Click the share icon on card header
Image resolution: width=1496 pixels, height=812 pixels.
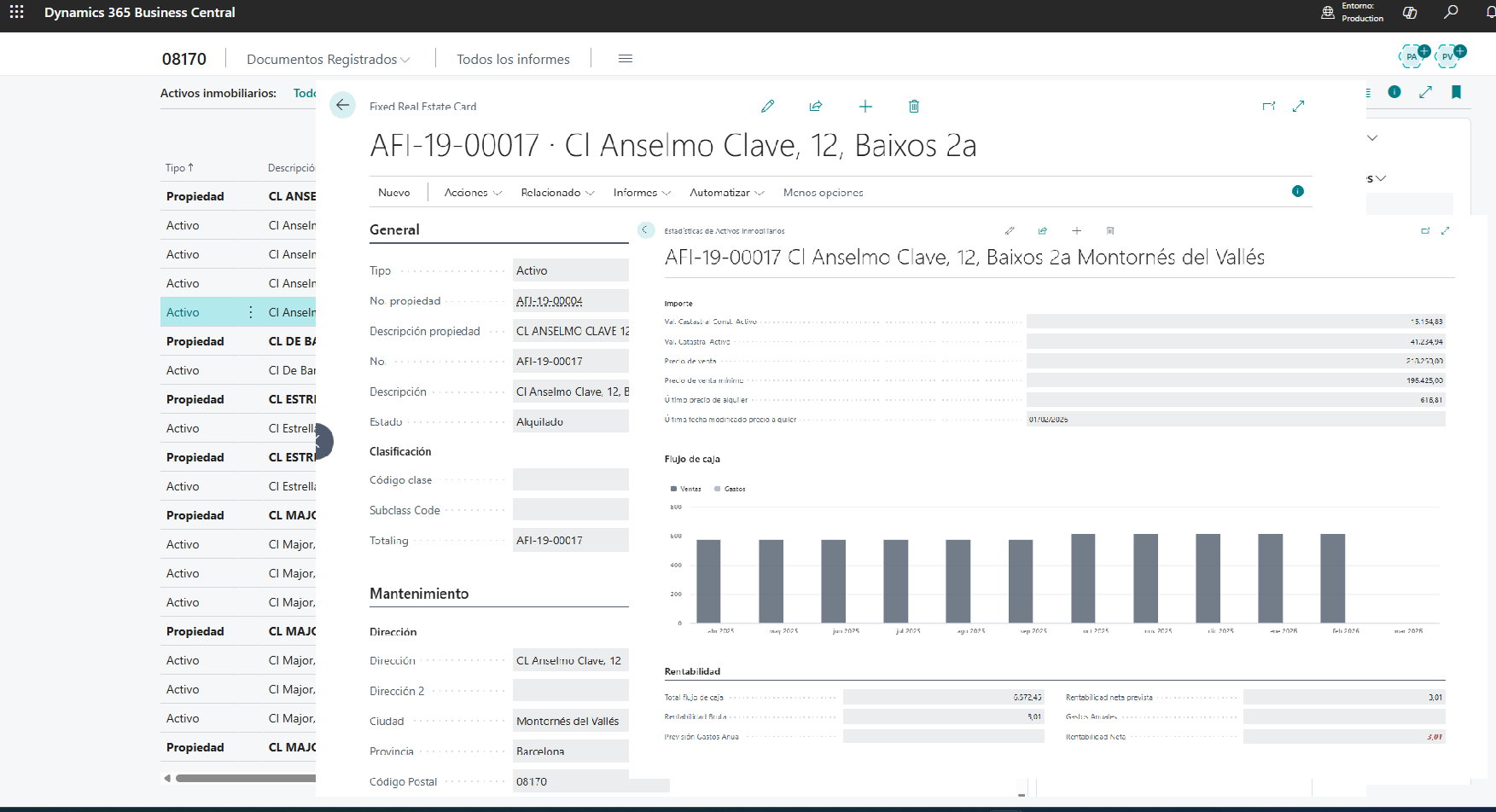tap(815, 106)
